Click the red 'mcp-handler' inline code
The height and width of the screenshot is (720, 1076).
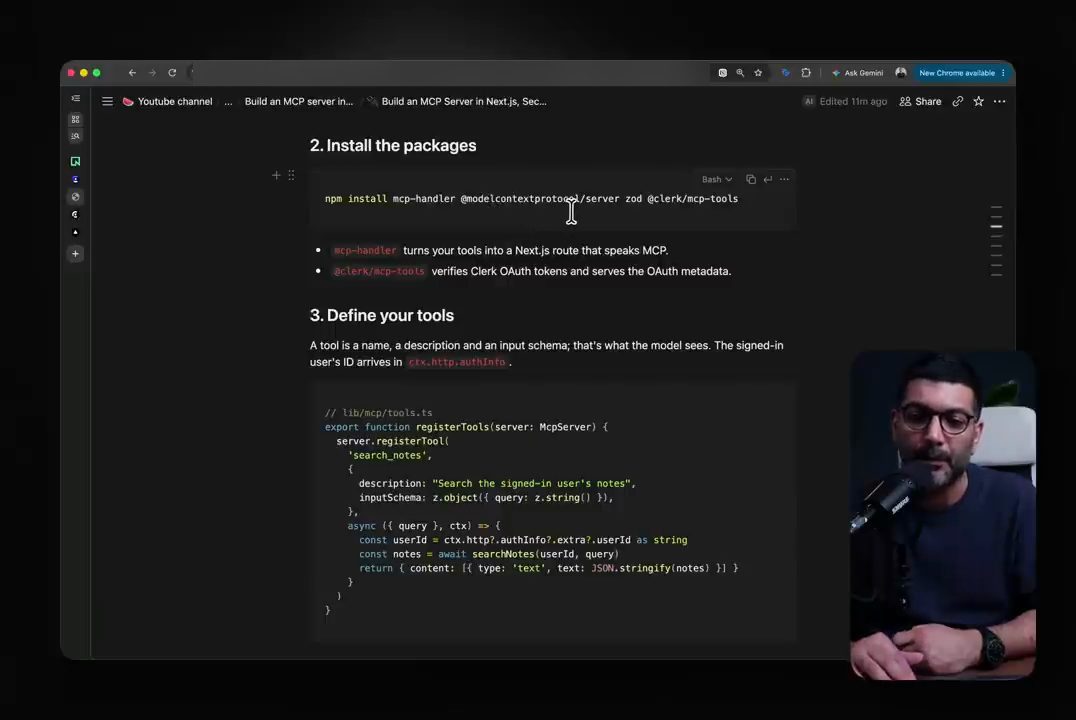coord(364,251)
